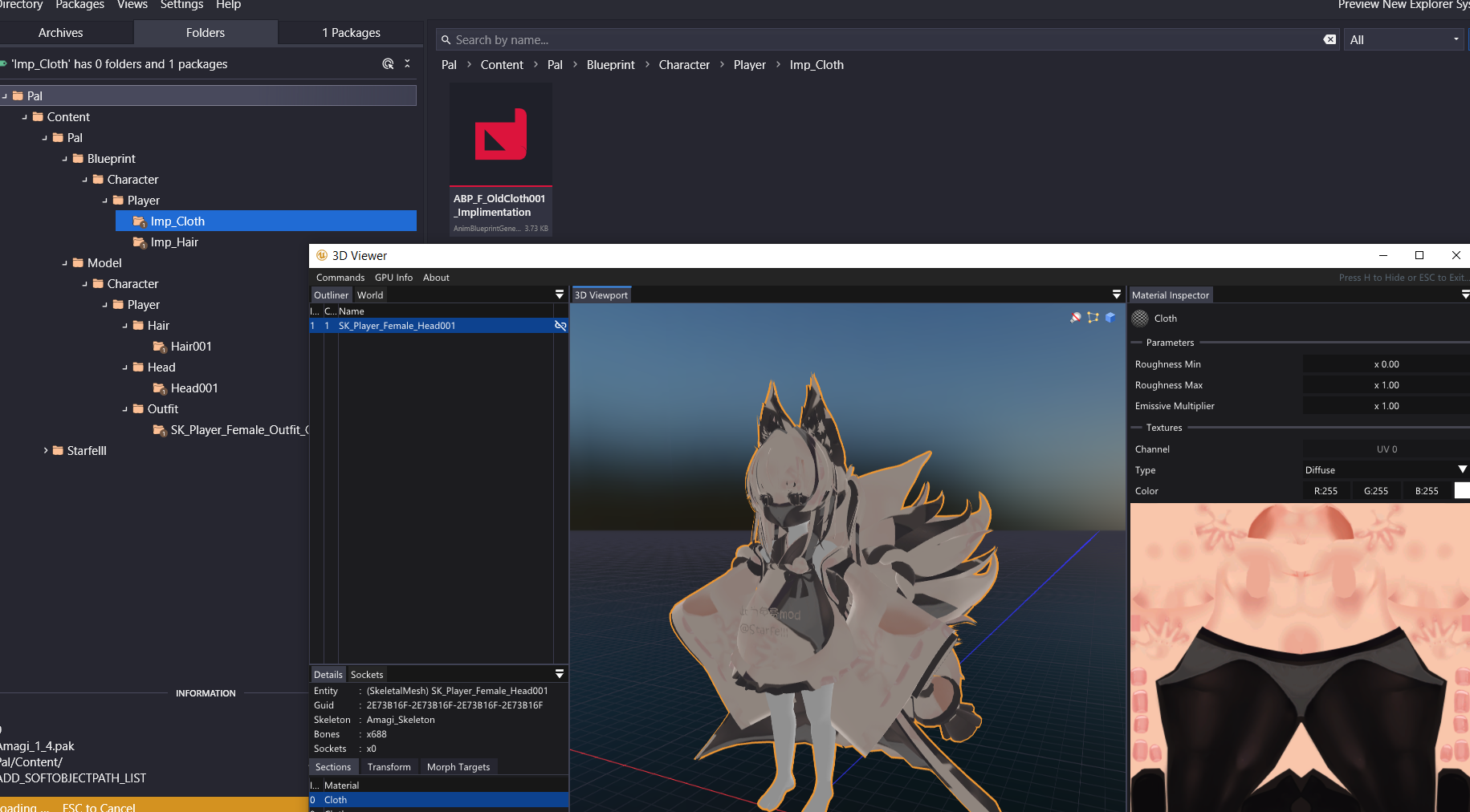Expand the Starfelll folder node
1470x812 pixels.
coord(46,451)
